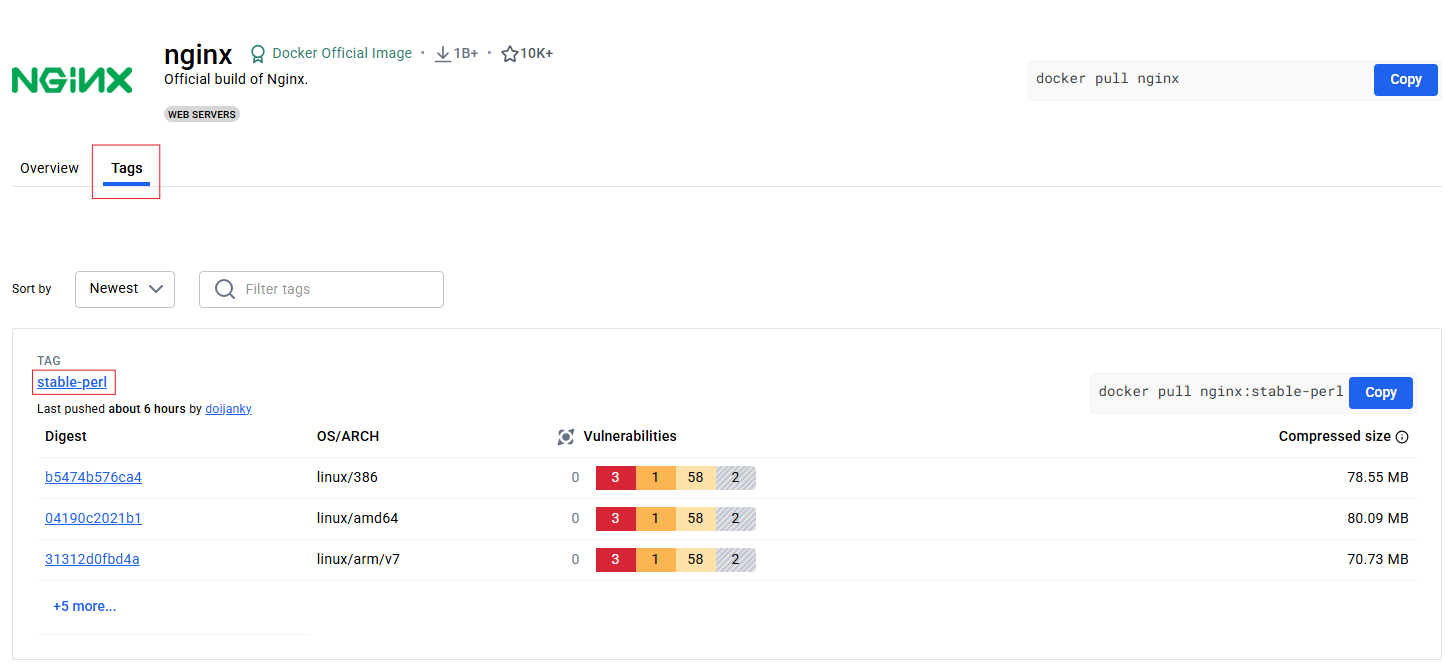Click the magnifier icon in Filter tags
This screenshot has height=665, width=1445.
pyautogui.click(x=225, y=289)
